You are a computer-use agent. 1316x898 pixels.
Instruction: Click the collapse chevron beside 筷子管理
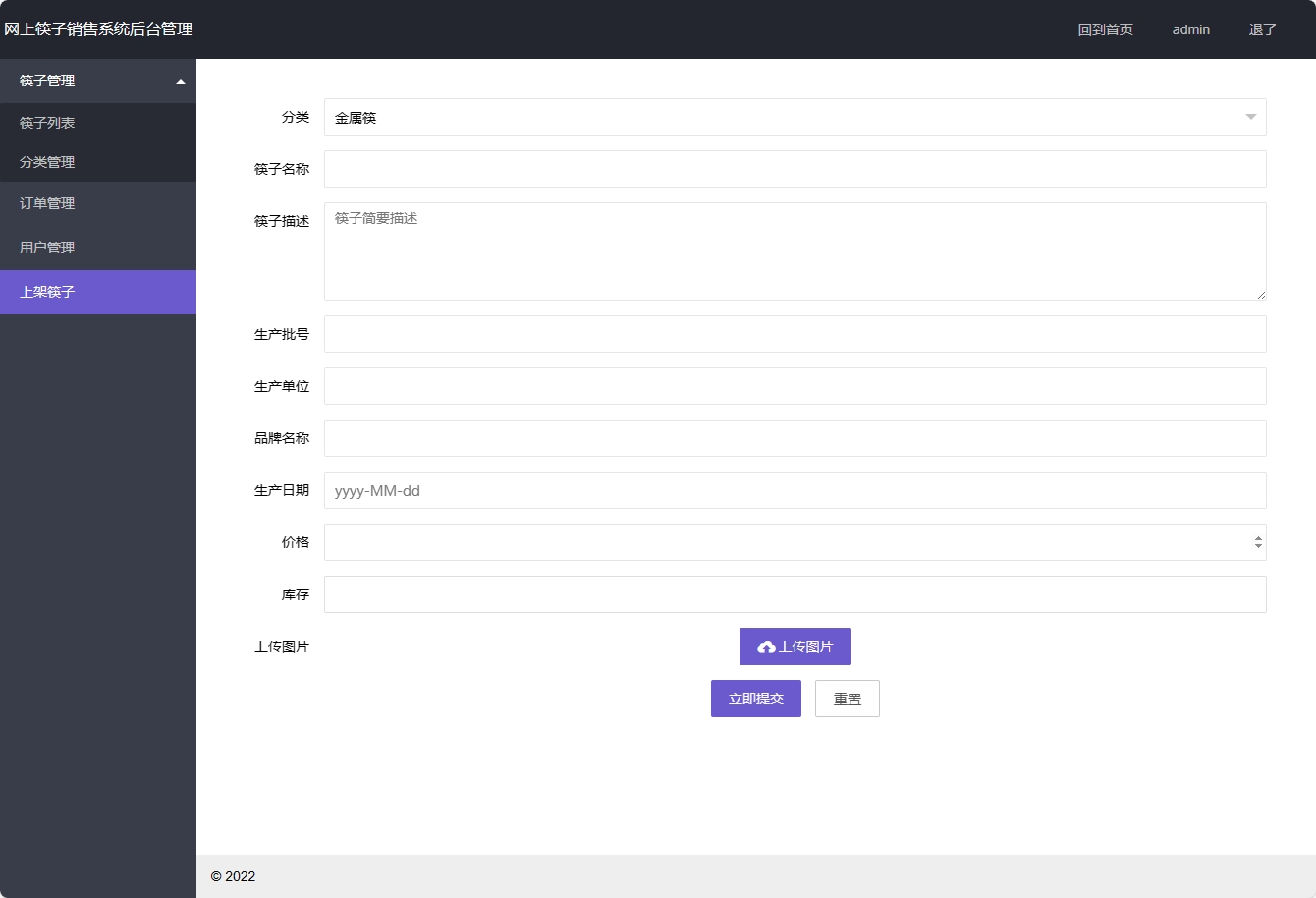(x=182, y=82)
